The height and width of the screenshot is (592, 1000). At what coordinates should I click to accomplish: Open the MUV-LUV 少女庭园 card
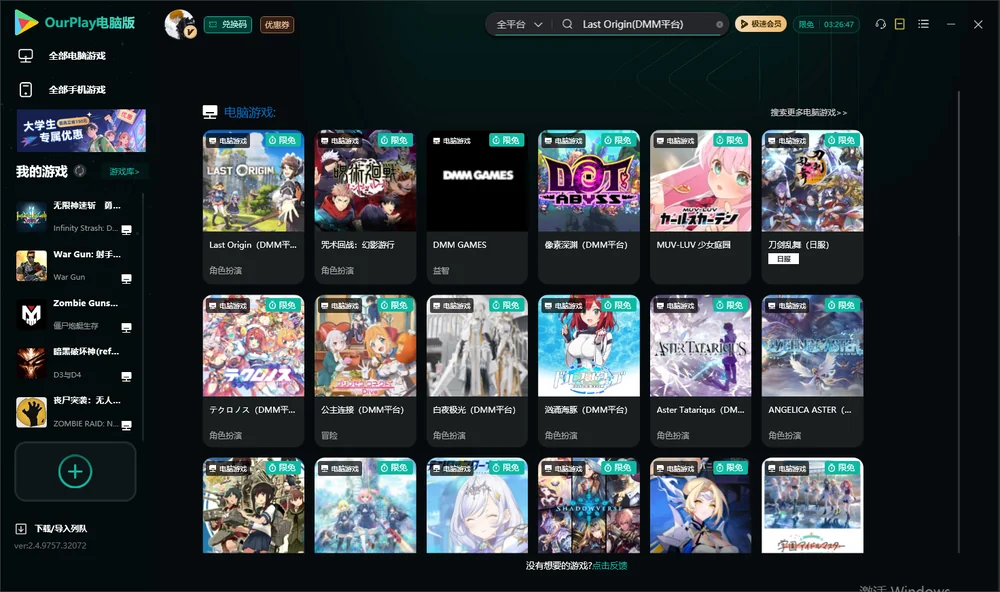point(701,207)
